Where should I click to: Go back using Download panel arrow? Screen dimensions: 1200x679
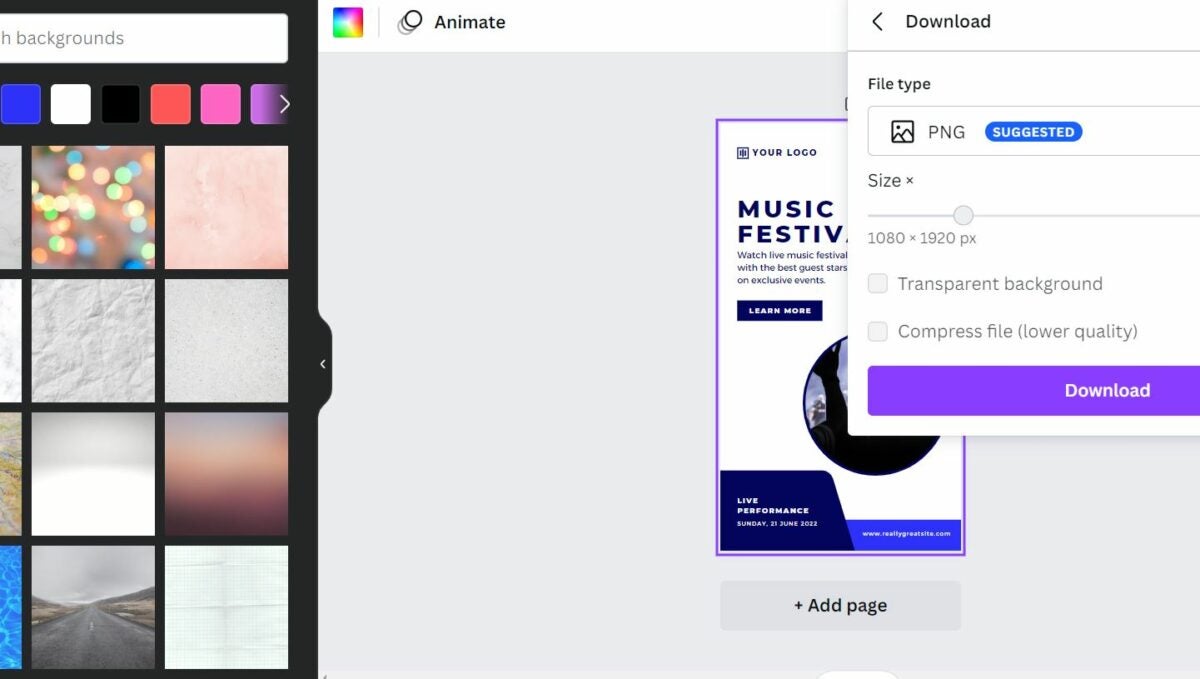pos(877,22)
